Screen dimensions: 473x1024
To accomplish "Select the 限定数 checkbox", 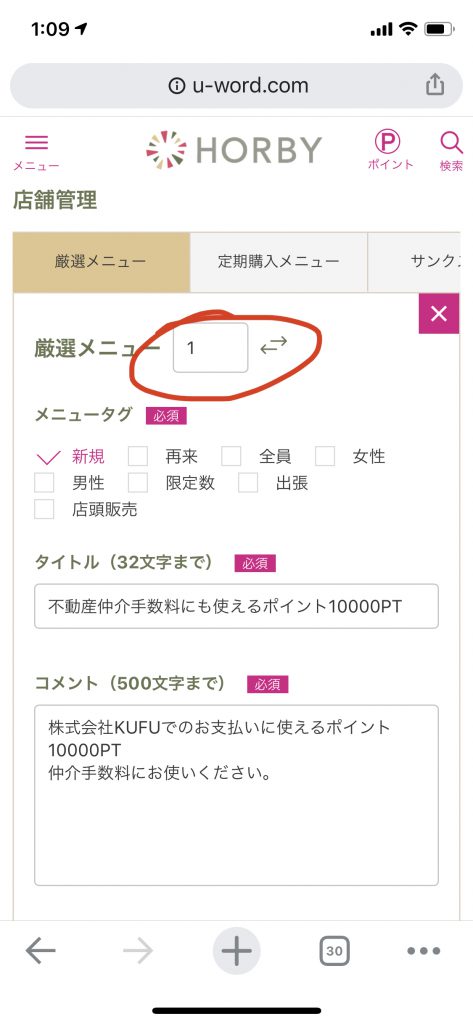I will tap(138, 483).
